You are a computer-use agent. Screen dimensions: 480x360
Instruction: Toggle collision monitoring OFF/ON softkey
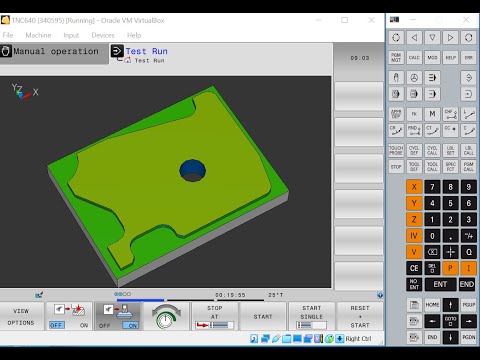click(x=69, y=316)
